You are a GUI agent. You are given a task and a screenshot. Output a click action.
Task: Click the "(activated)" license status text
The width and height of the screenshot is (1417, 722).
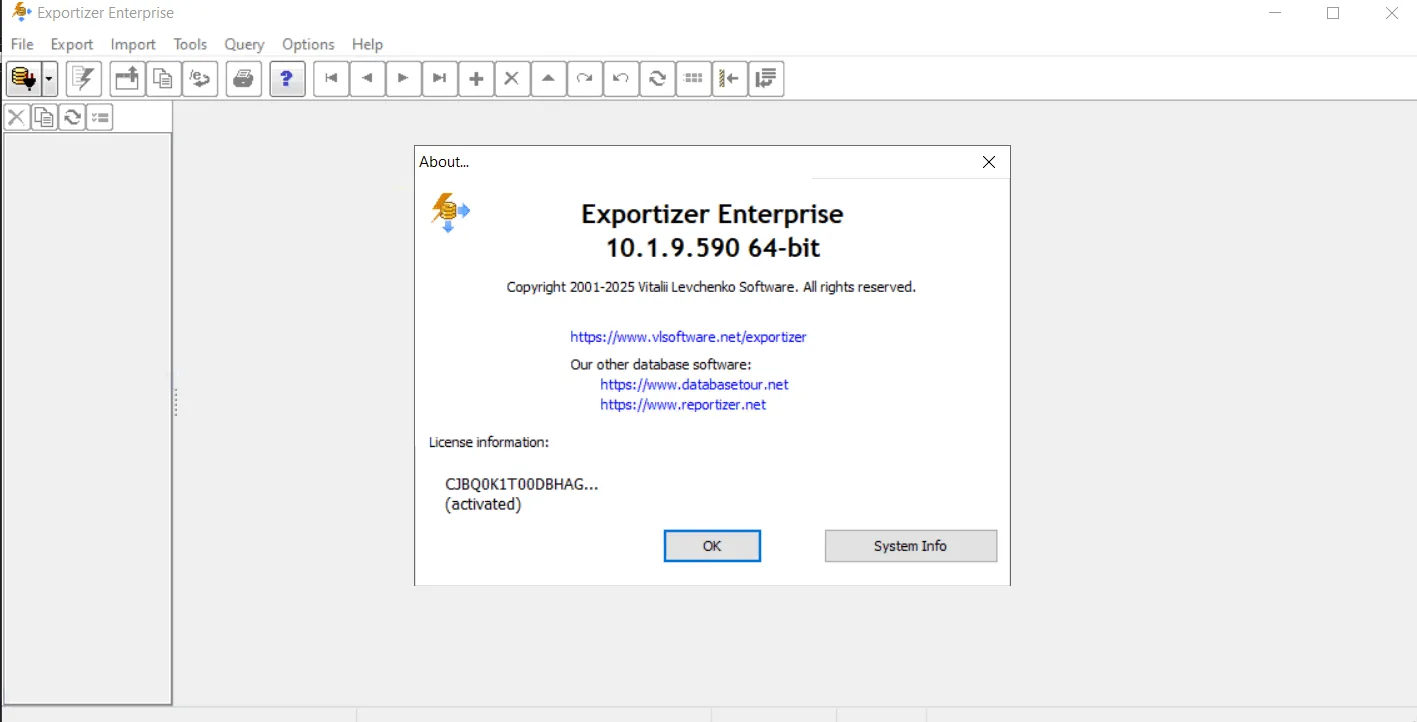[483, 505]
